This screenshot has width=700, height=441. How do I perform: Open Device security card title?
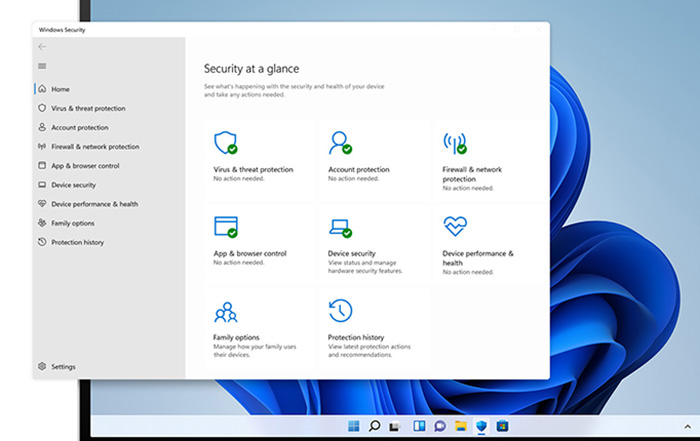pos(351,254)
